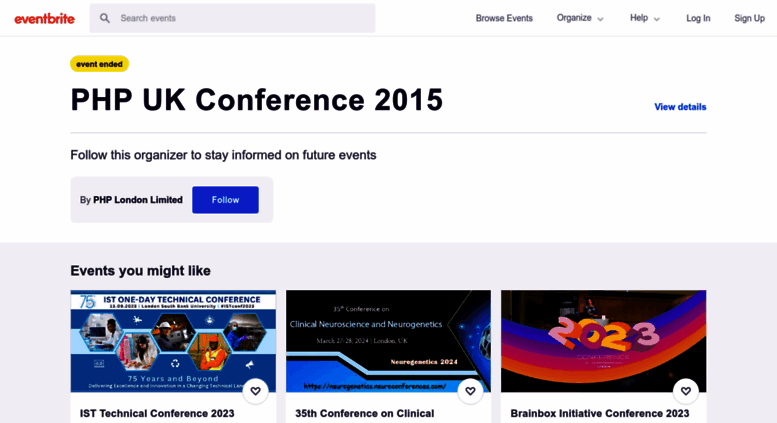Open the 2023 Brainbox conference thumbnail

[604, 341]
